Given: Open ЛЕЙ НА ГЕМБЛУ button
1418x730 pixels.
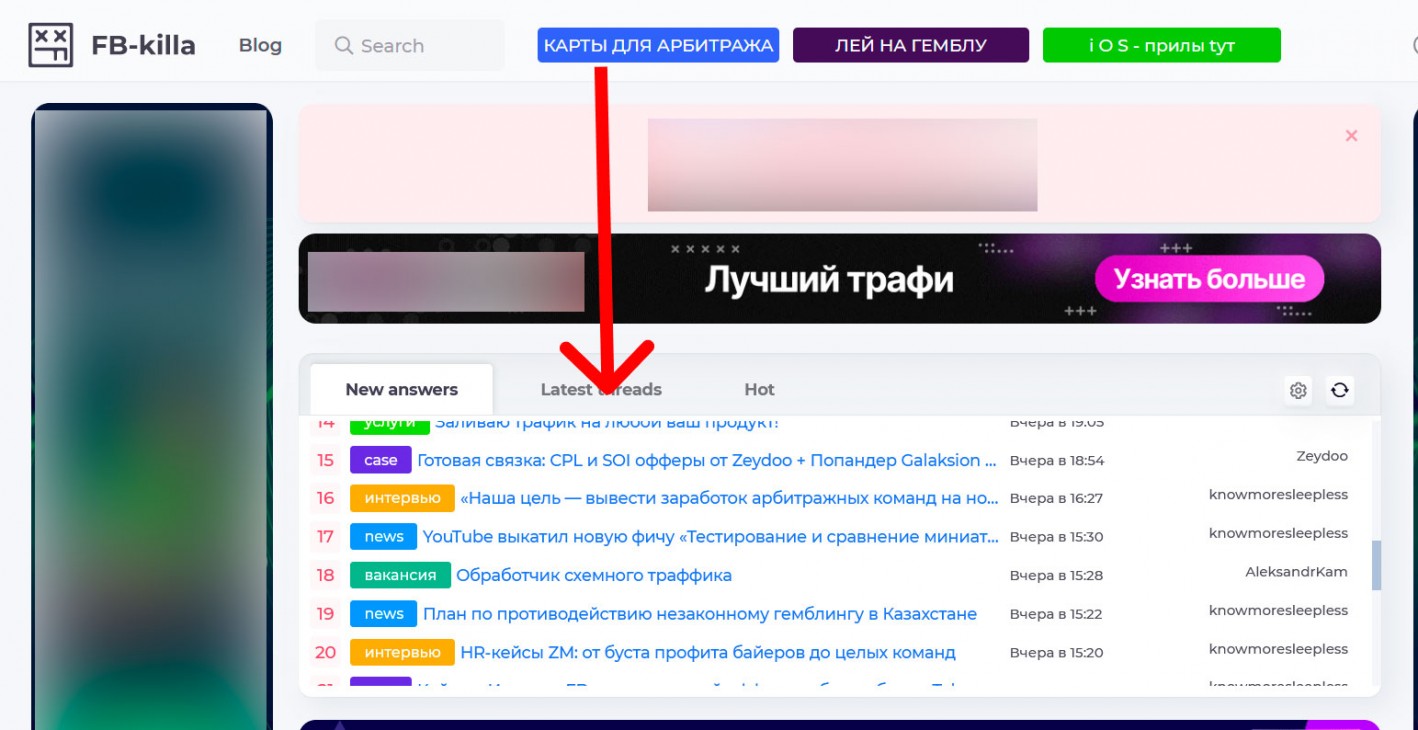Looking at the screenshot, I should pyautogui.click(x=911, y=45).
